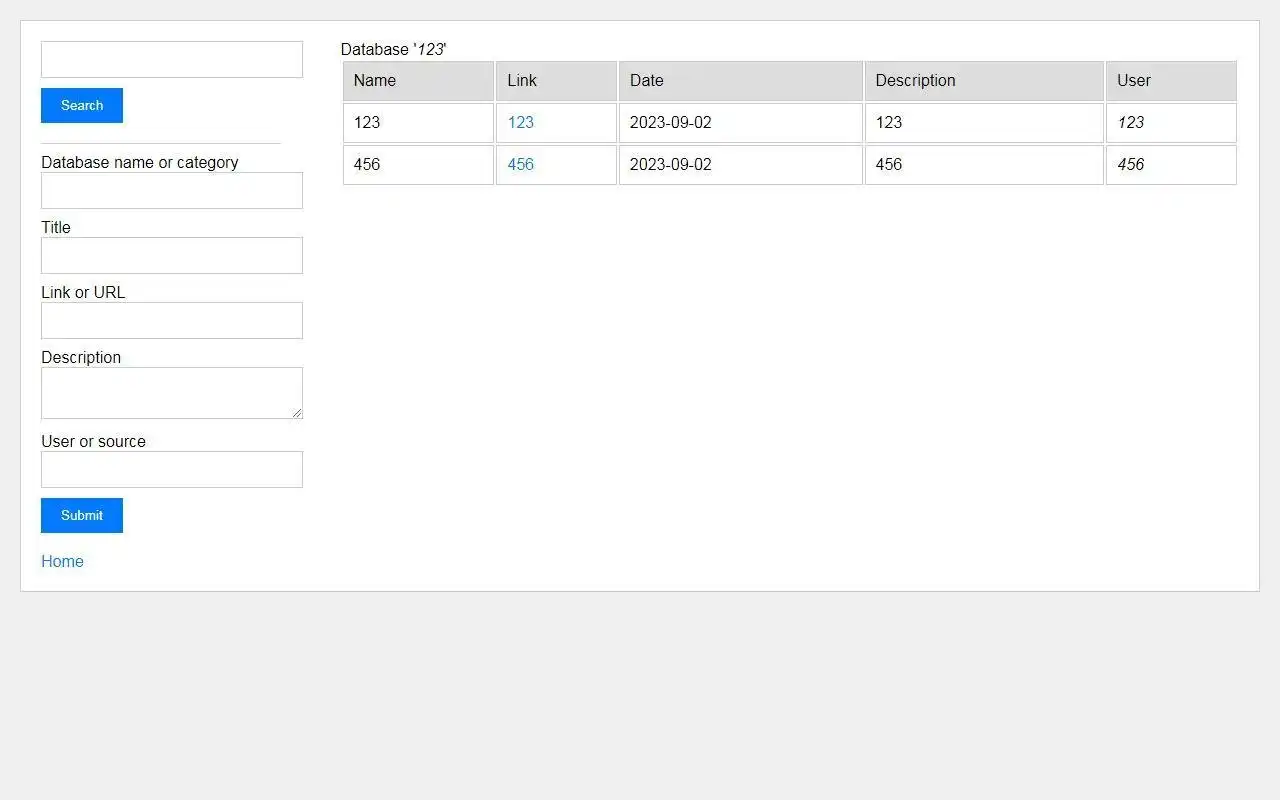1280x800 pixels.
Task: Focus the search input box above Search button
Action: tap(172, 59)
